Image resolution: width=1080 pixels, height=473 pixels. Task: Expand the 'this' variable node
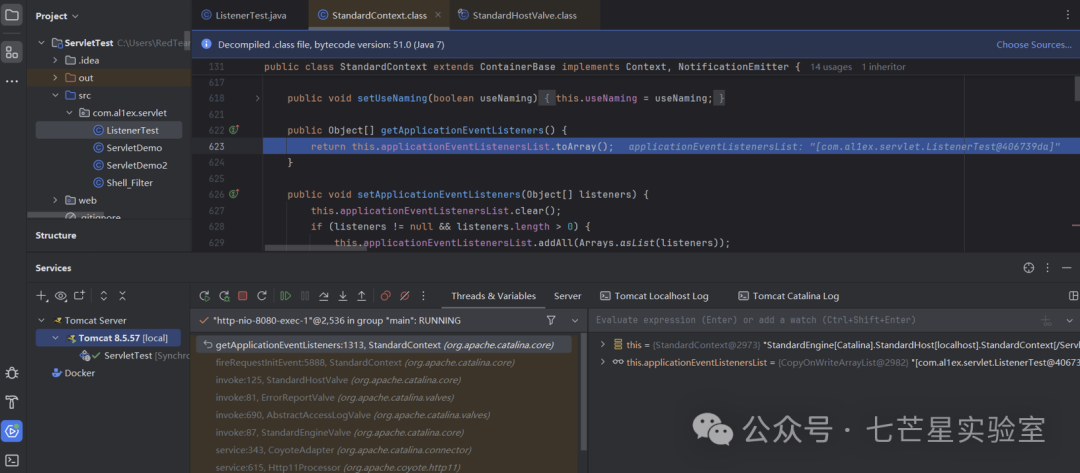(603, 344)
